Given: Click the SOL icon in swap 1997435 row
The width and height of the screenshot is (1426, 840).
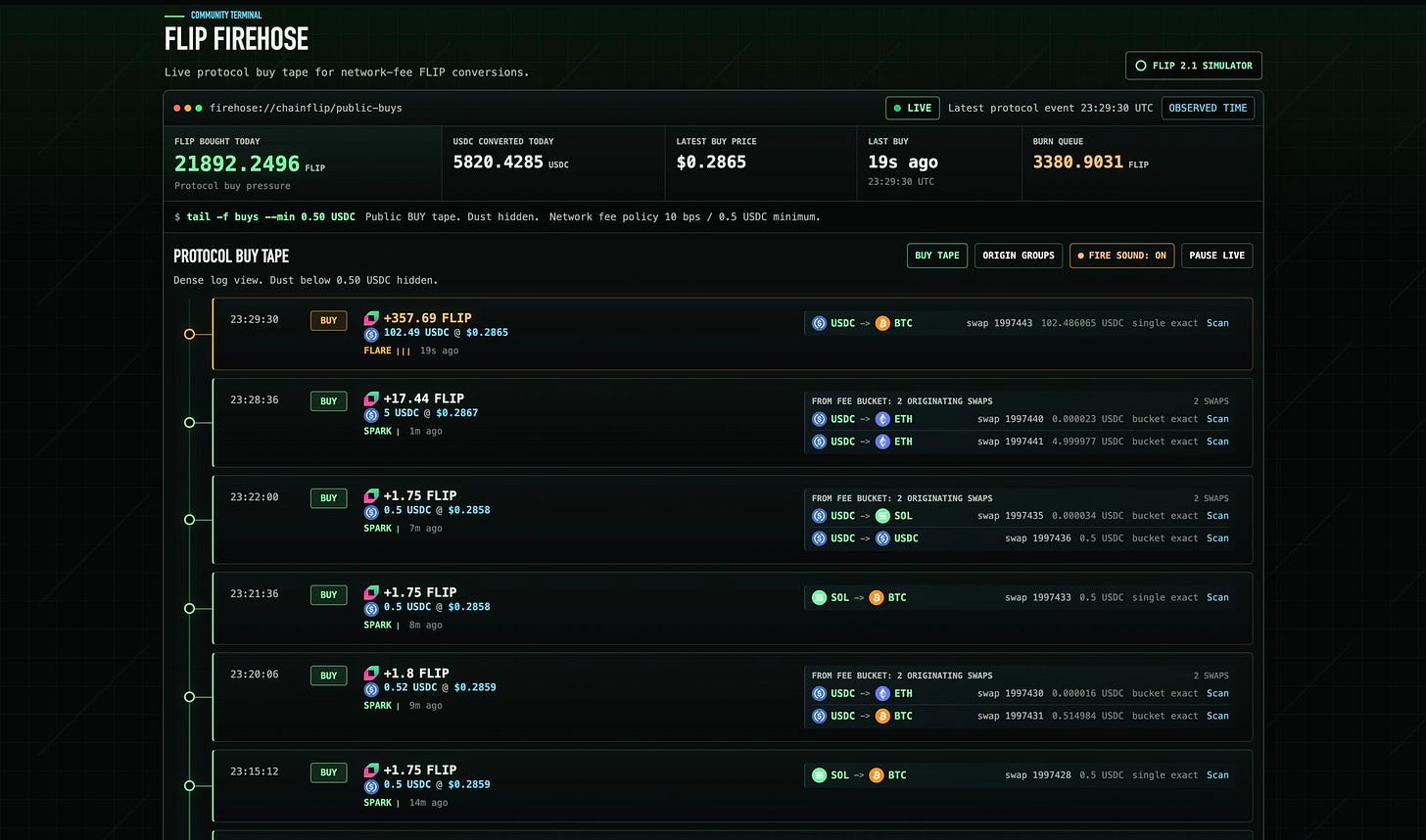Looking at the screenshot, I should coord(882,516).
